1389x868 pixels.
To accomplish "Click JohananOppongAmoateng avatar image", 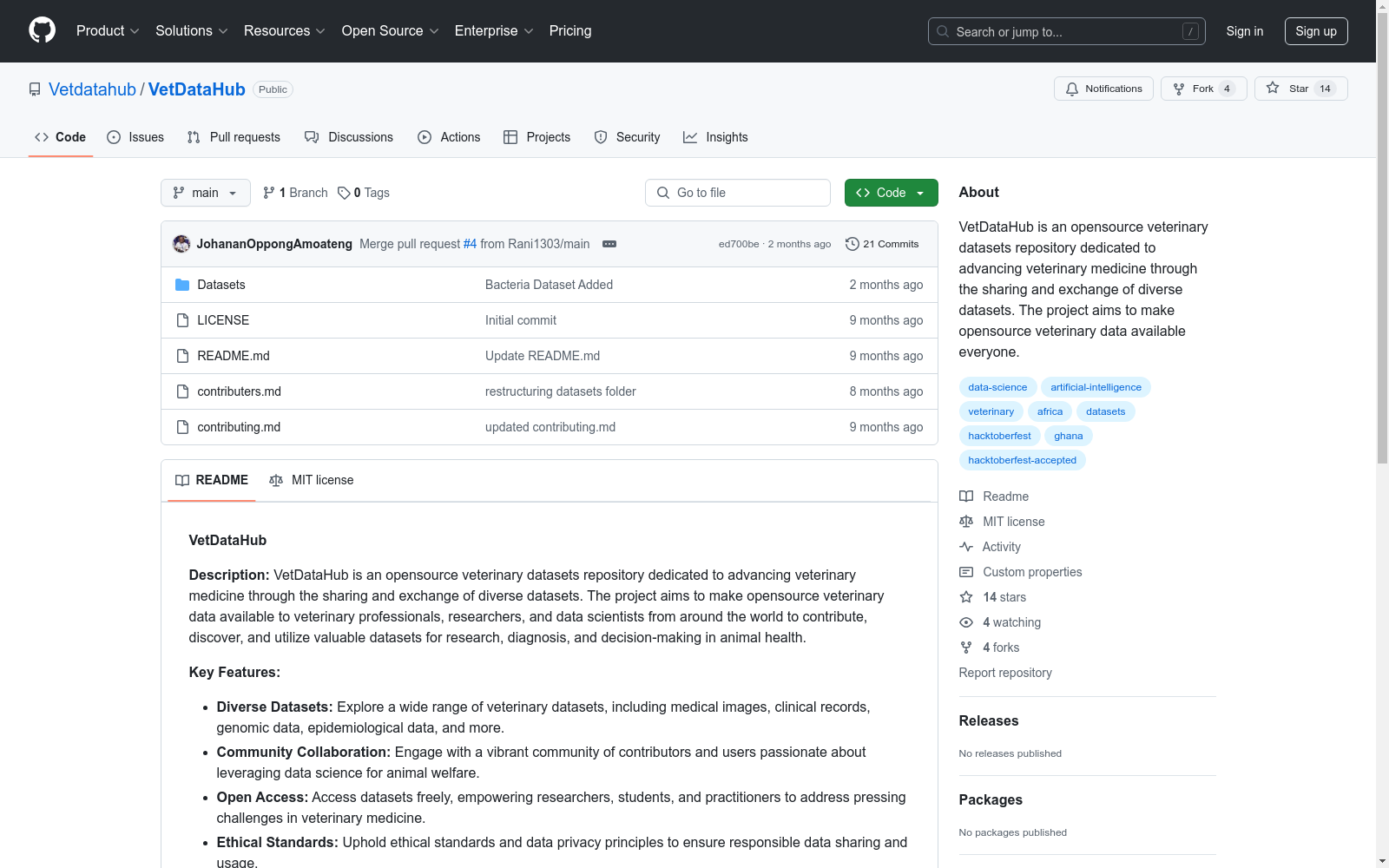I will (x=181, y=244).
